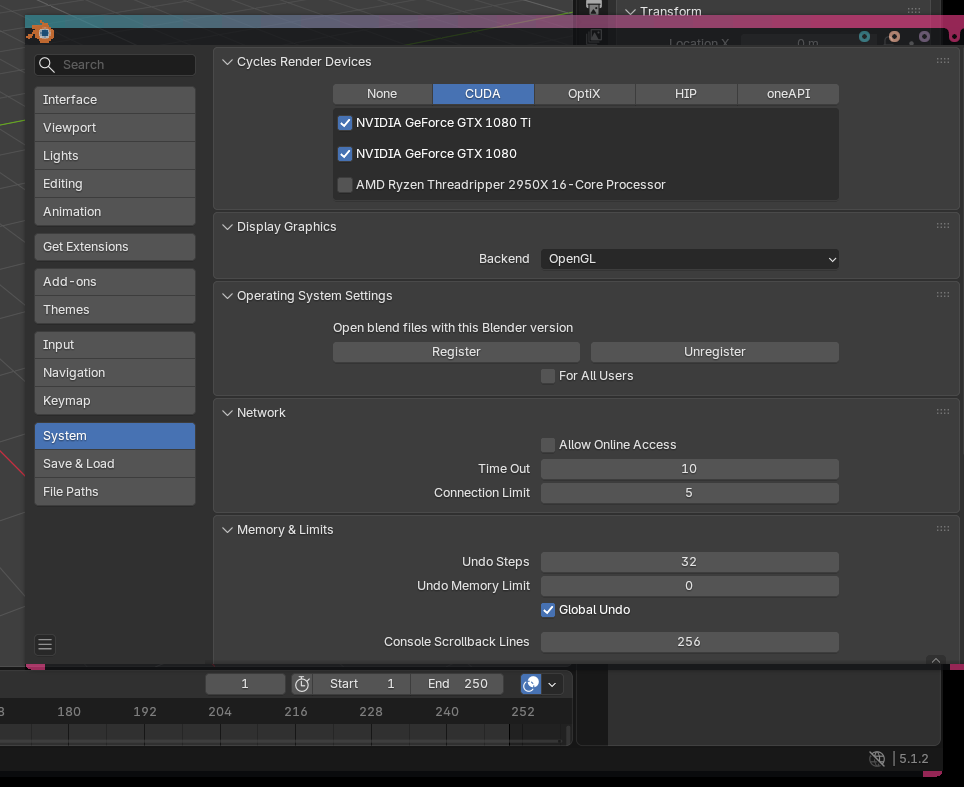Click the Connection Limit value field
Viewport: 964px width, 787px height.
(689, 492)
